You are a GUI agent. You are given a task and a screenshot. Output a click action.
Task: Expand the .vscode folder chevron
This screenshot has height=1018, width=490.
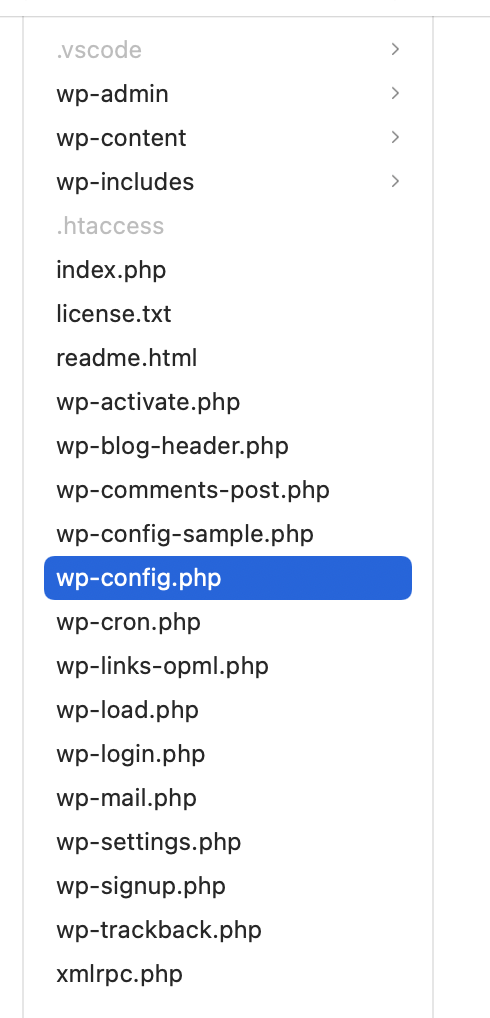[x=395, y=49]
